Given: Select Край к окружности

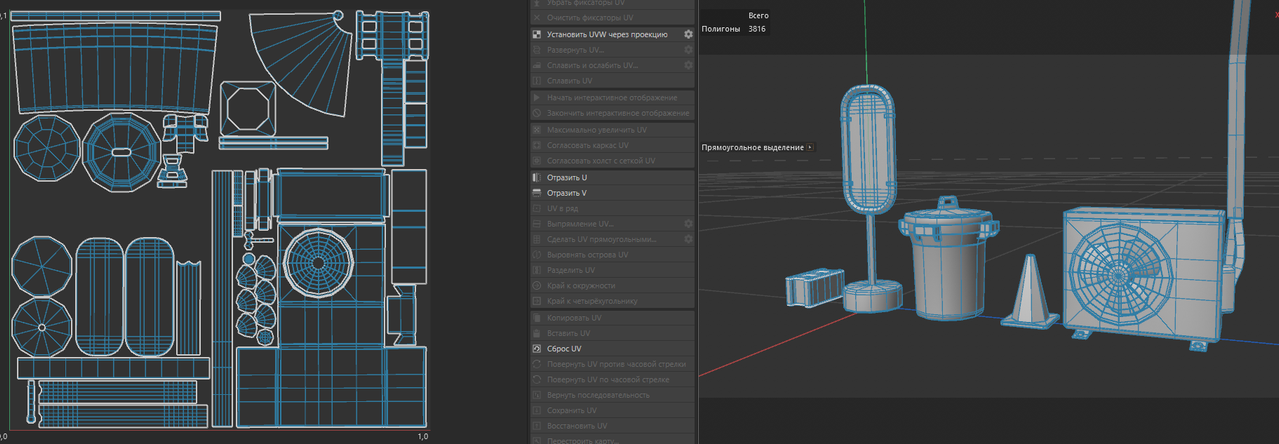Looking at the screenshot, I should 612,285.
